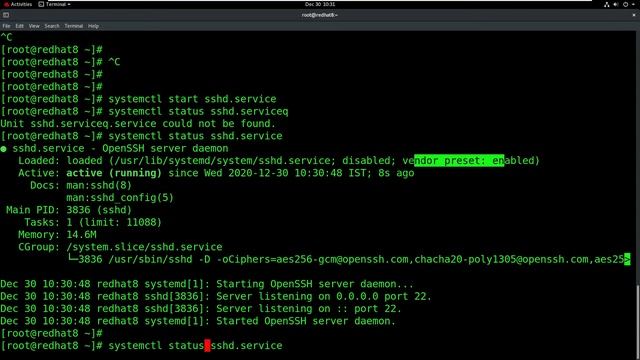Click the volume icon in system tray
640x360 pixels.
[616, 4]
